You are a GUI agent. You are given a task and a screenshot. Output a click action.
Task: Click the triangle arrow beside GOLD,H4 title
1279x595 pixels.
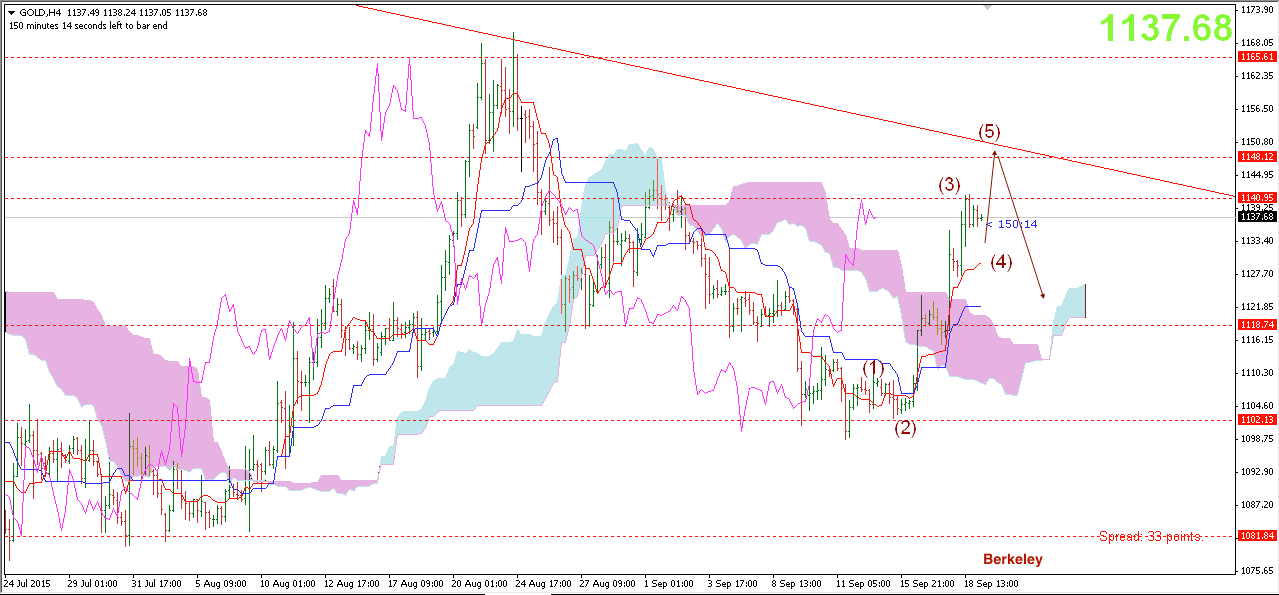[11, 12]
